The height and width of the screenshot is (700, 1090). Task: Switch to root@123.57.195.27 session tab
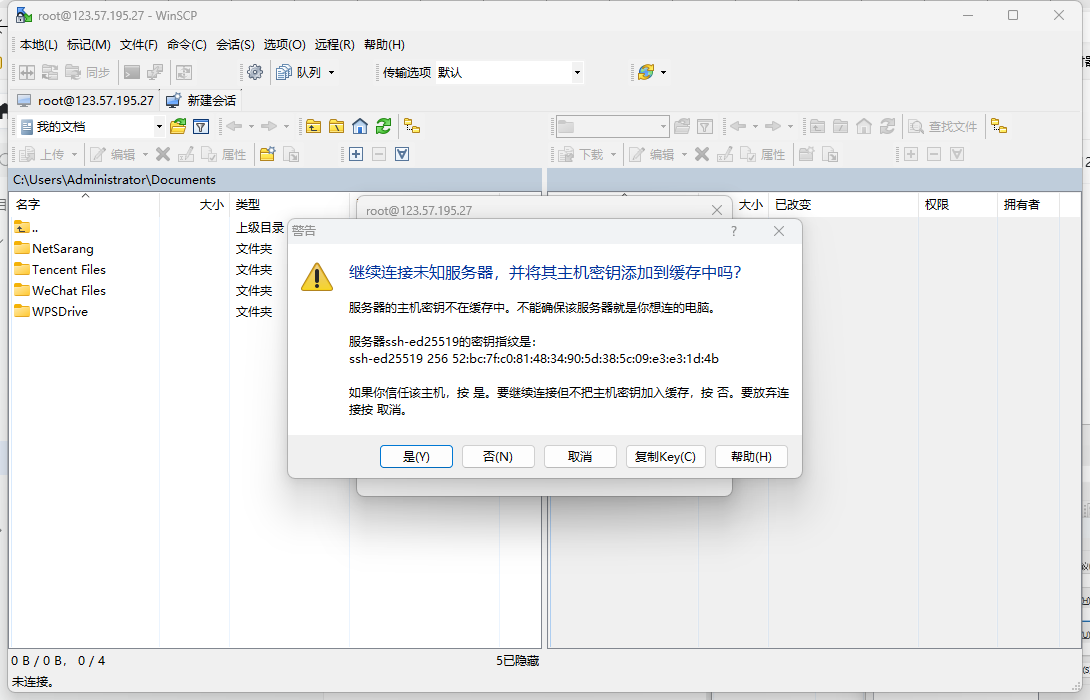pyautogui.click(x=86, y=100)
